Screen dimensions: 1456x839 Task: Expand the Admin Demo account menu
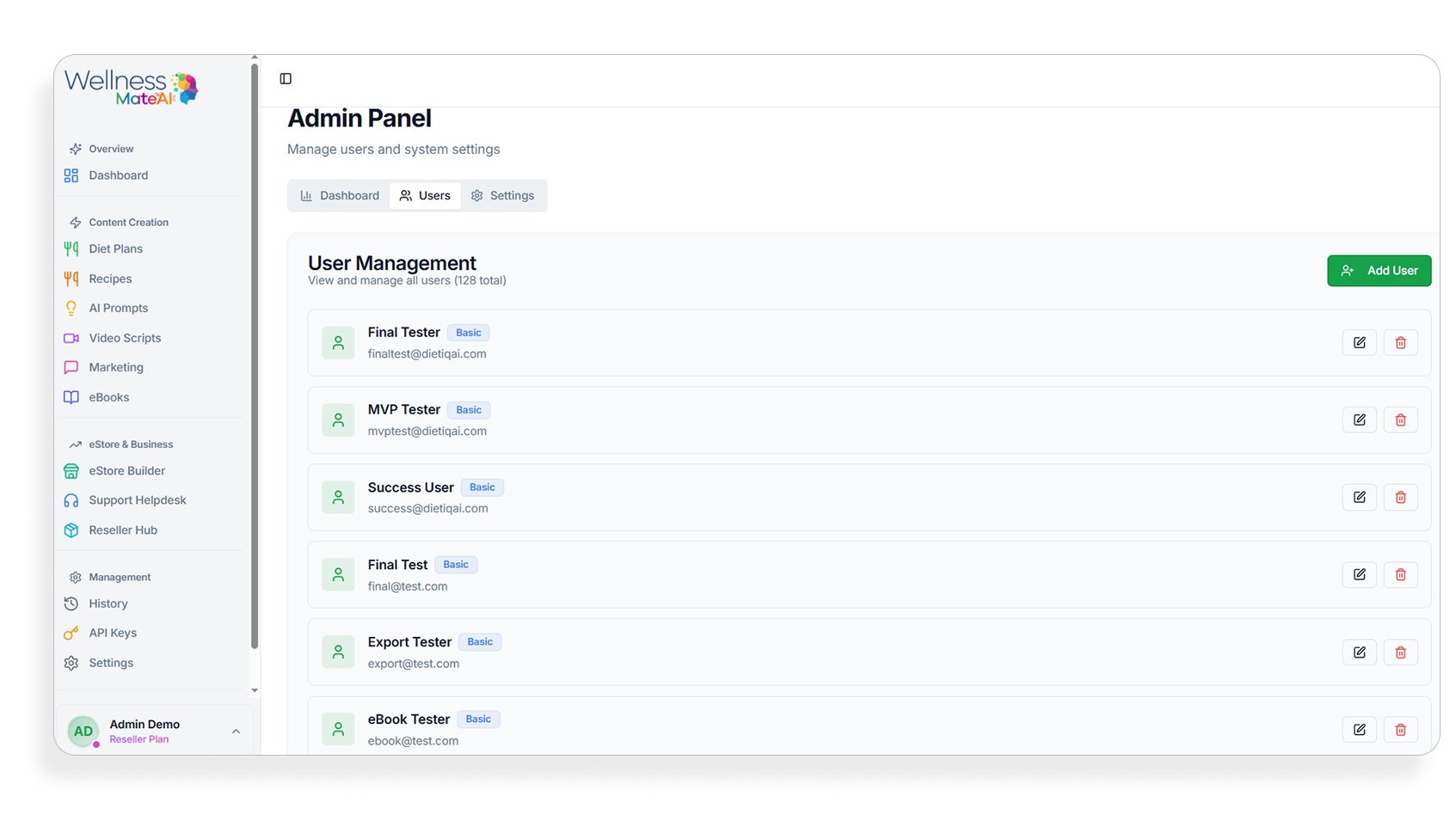[236, 732]
